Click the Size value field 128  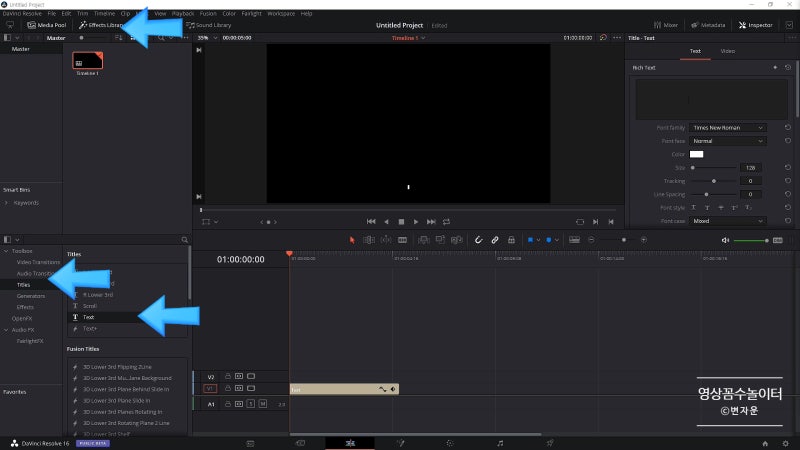(x=751, y=167)
